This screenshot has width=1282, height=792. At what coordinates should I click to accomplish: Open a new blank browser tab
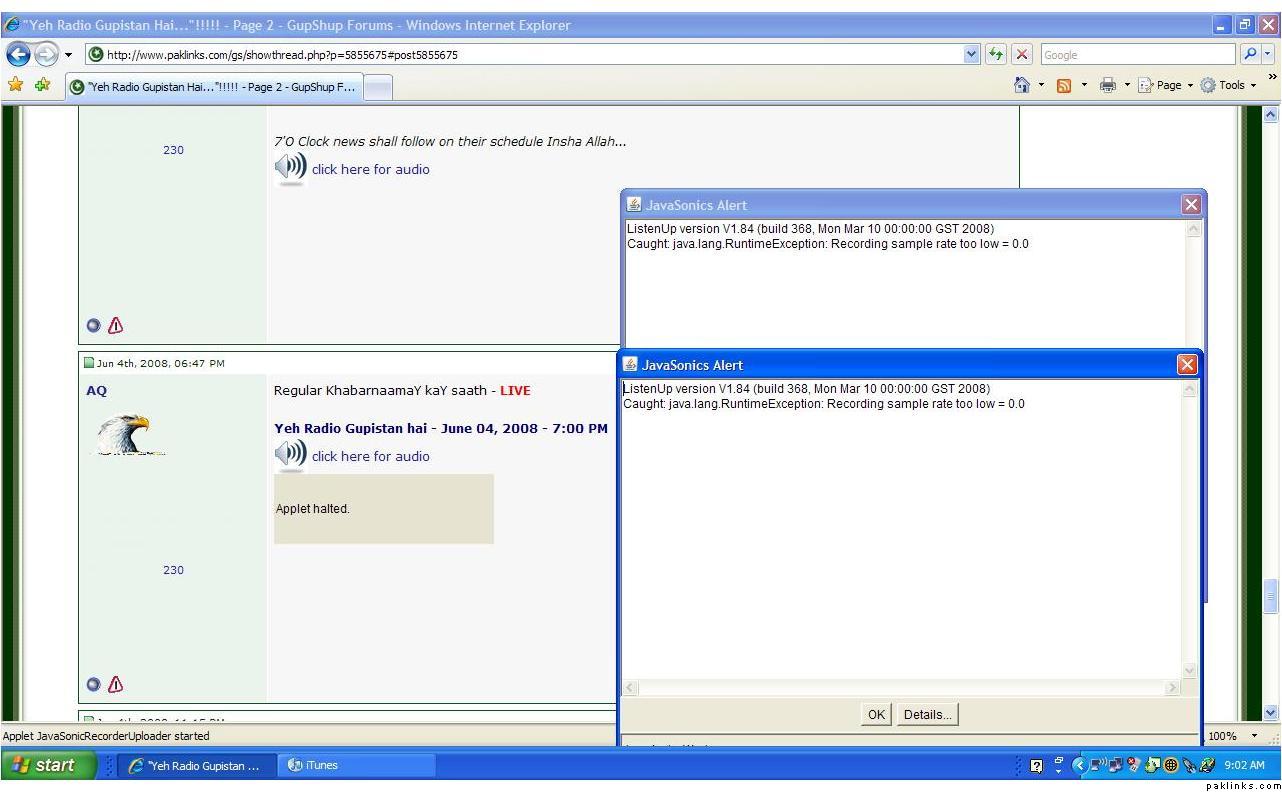click(x=377, y=87)
